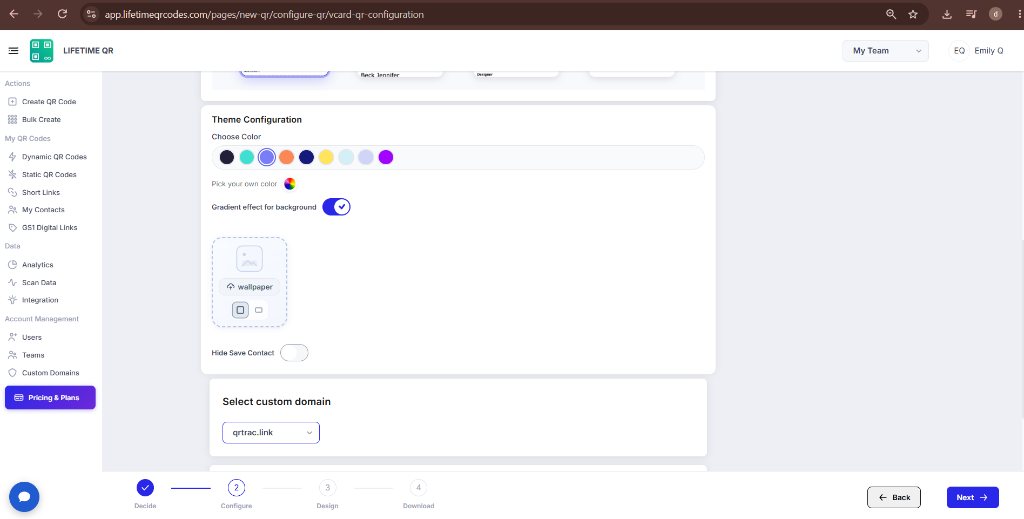1024x519 pixels.
Task: Click the Teams group icon
Action: click(12, 355)
